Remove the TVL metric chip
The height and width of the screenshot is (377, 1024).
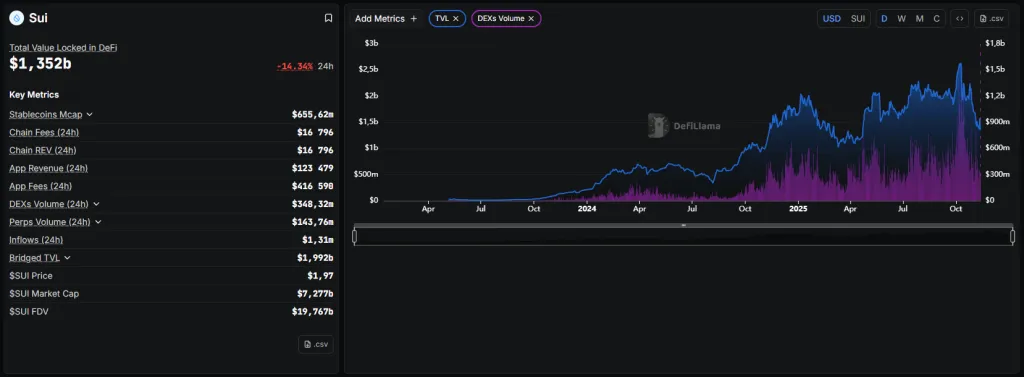point(456,19)
